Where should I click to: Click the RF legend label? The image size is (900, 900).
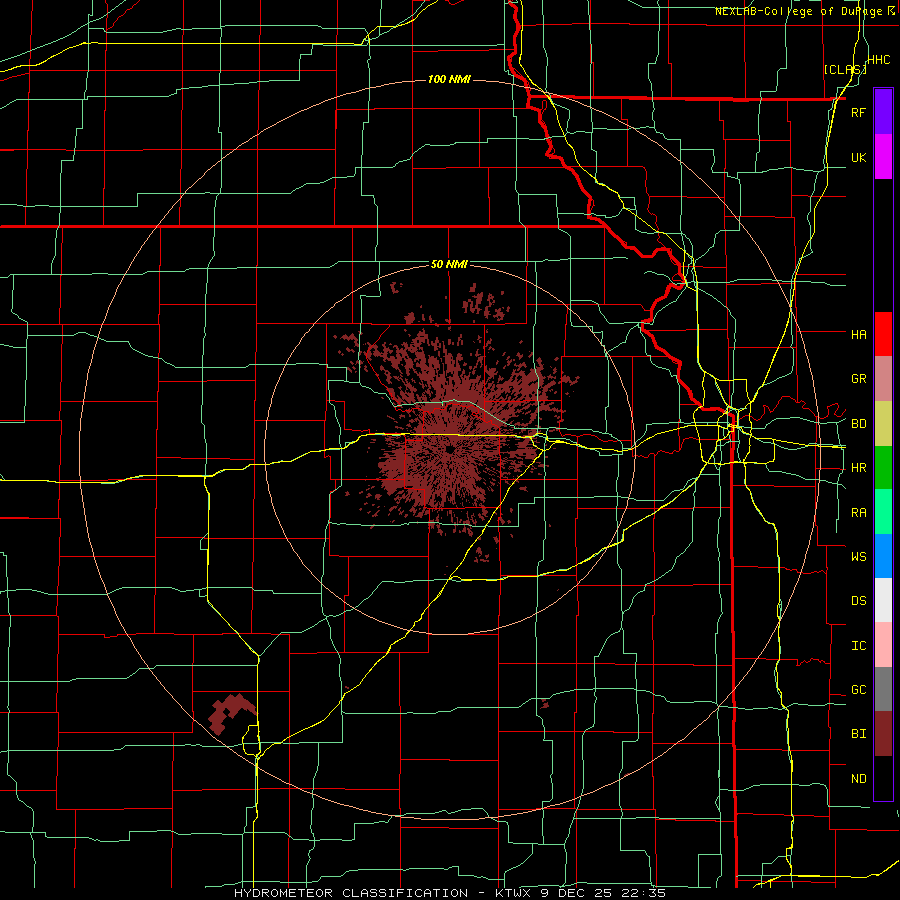(858, 112)
